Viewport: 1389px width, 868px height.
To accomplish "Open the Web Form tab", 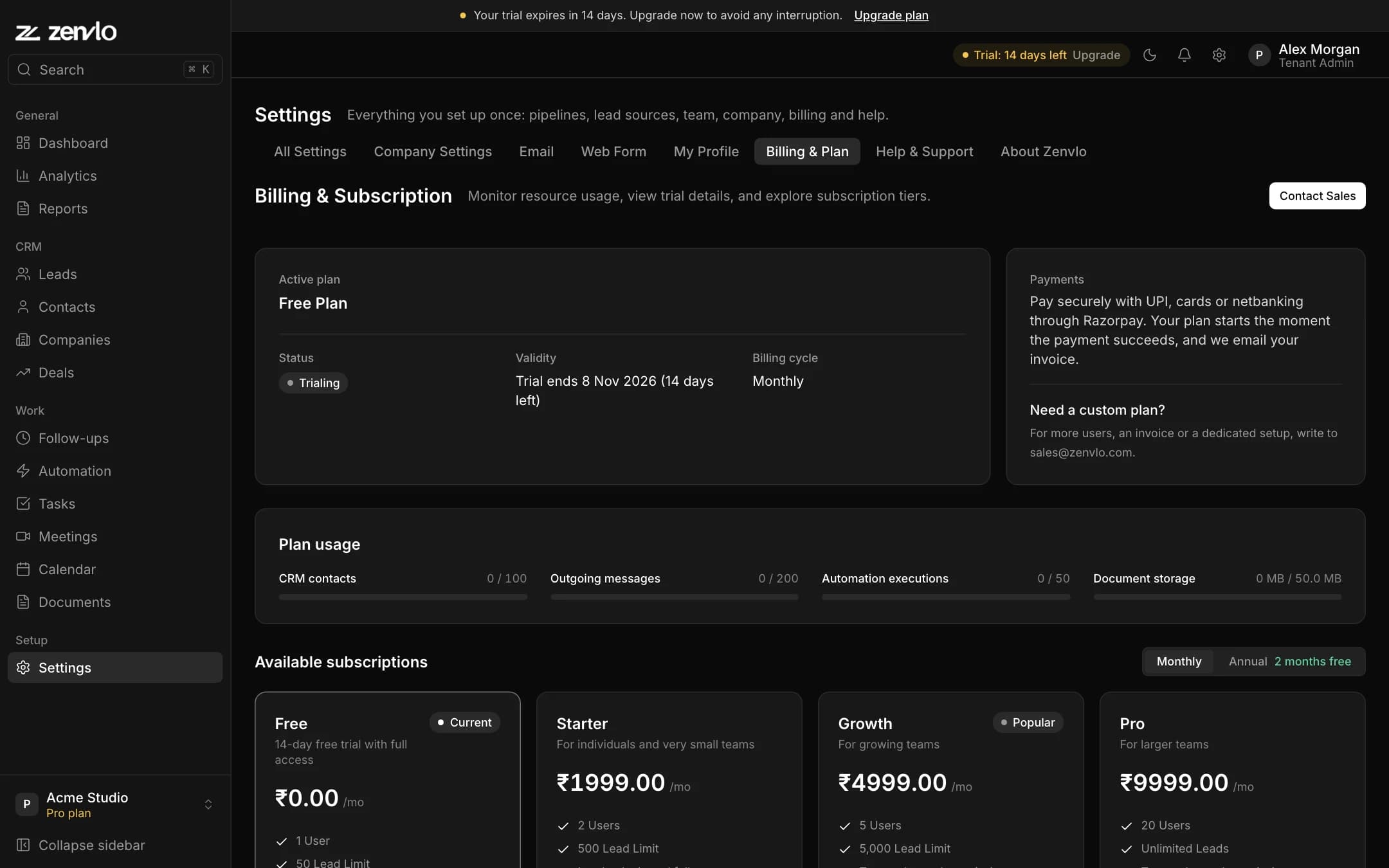I will (613, 152).
